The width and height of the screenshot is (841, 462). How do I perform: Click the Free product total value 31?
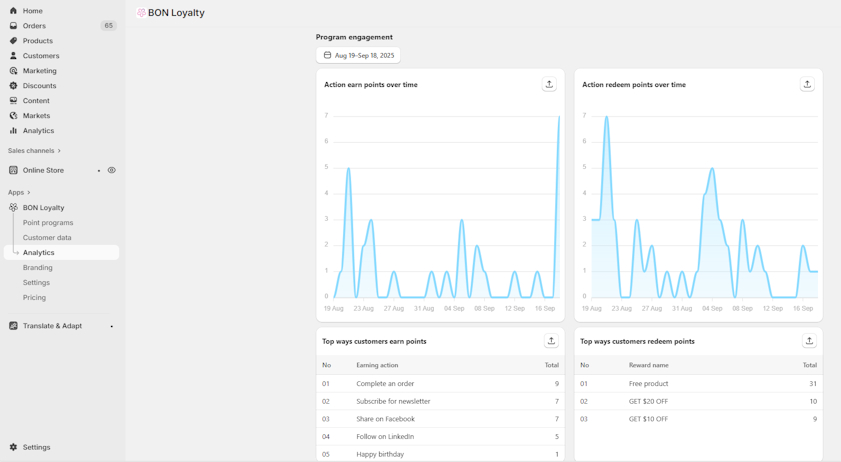(x=813, y=384)
